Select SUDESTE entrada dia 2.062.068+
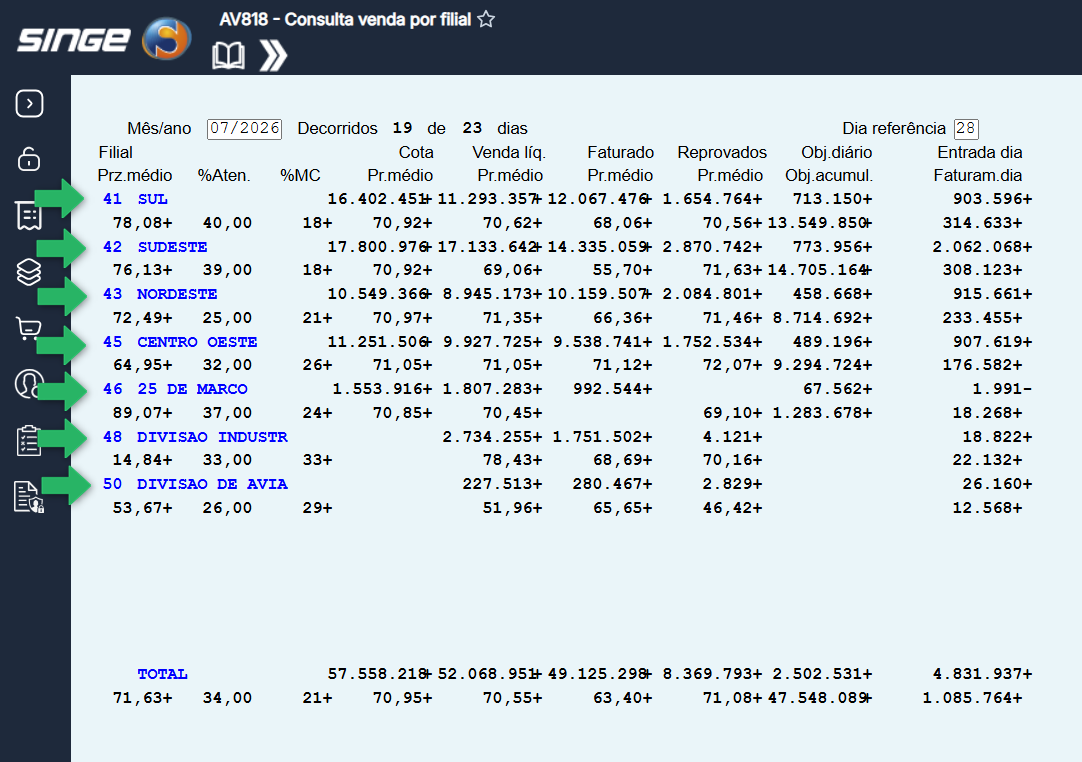The height and width of the screenshot is (762, 1082). point(983,246)
